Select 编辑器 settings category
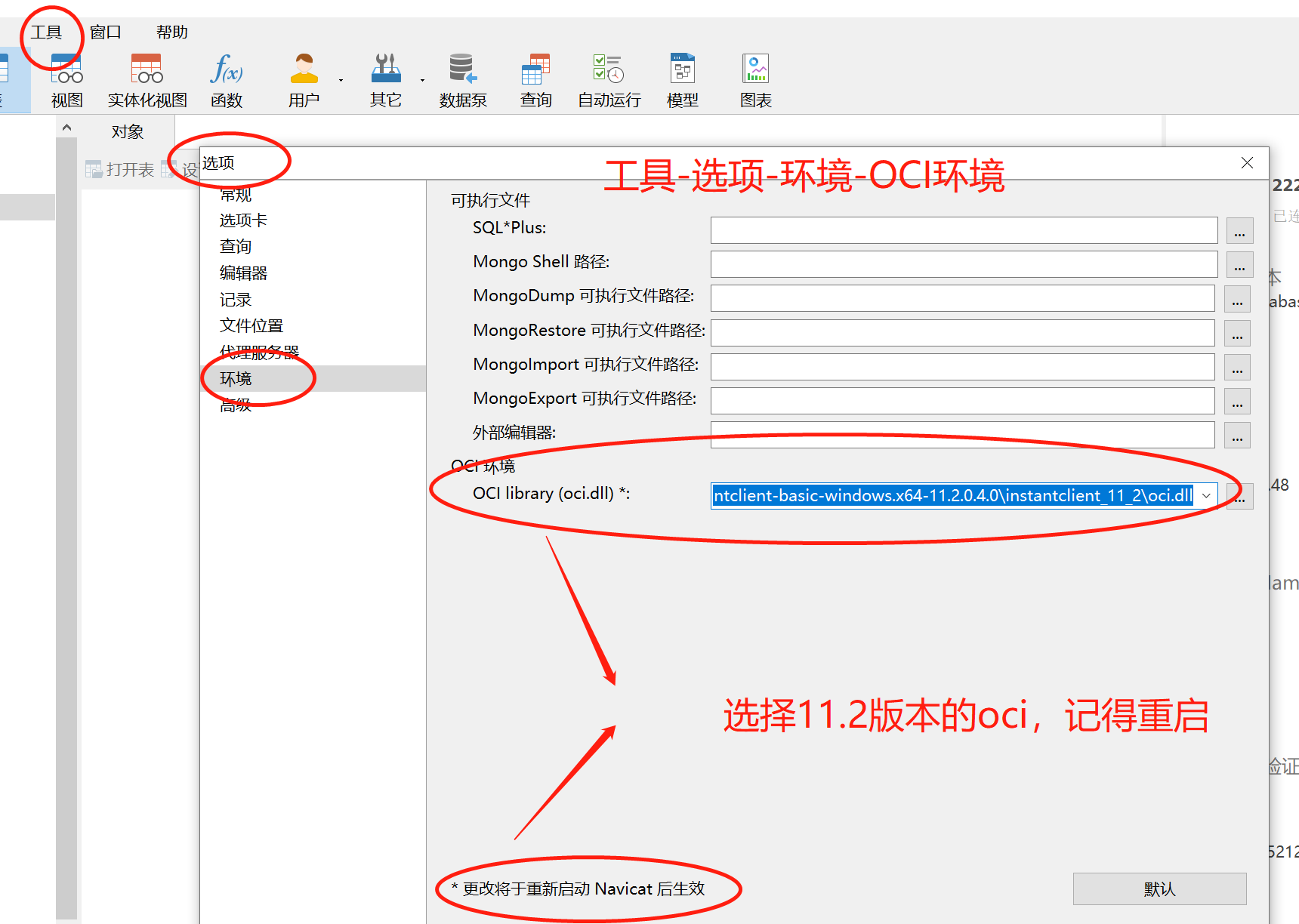 coord(243,273)
